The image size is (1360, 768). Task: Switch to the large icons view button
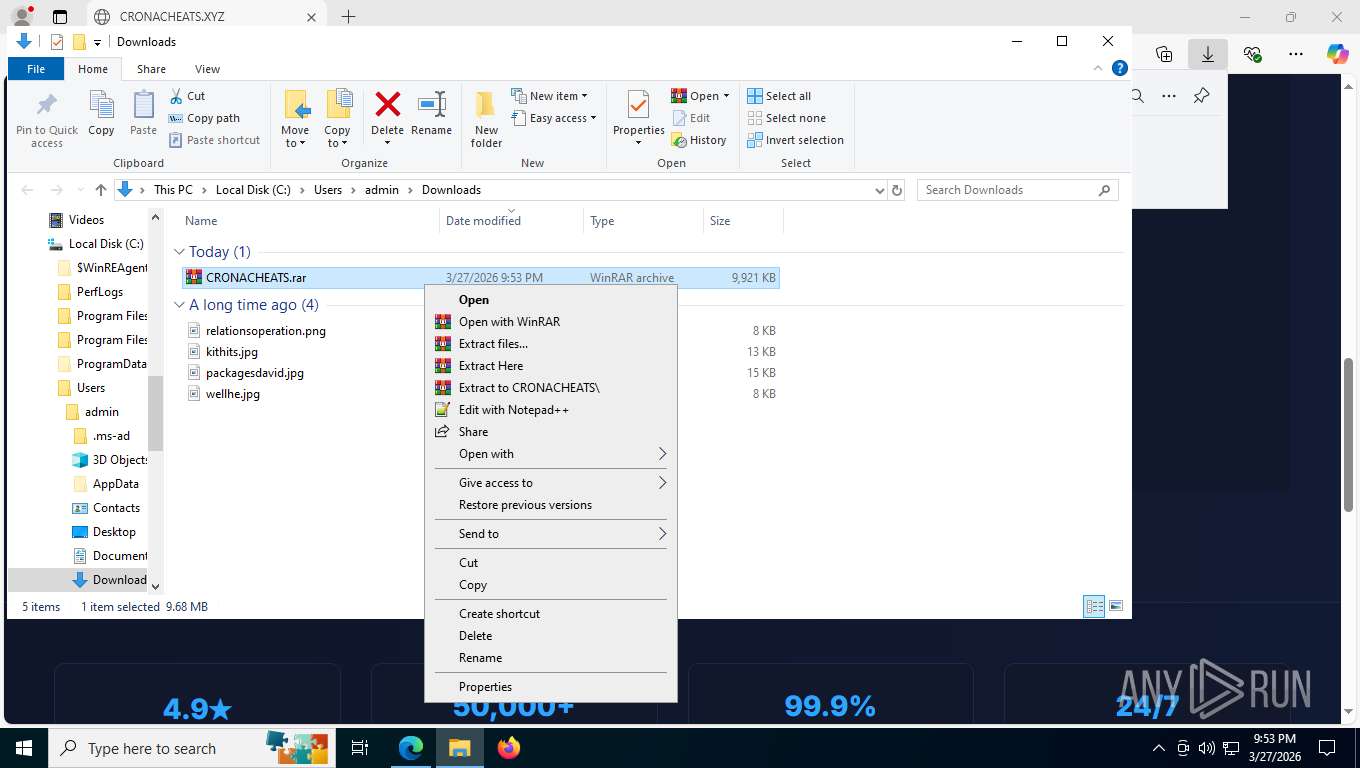1116,607
